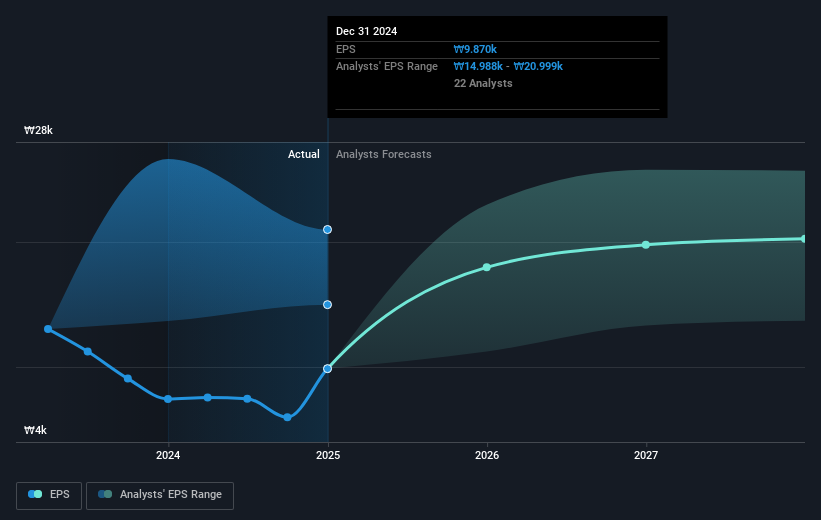The height and width of the screenshot is (520, 821).
Task: Click the last forecast point at chart right edge
Action: (803, 239)
